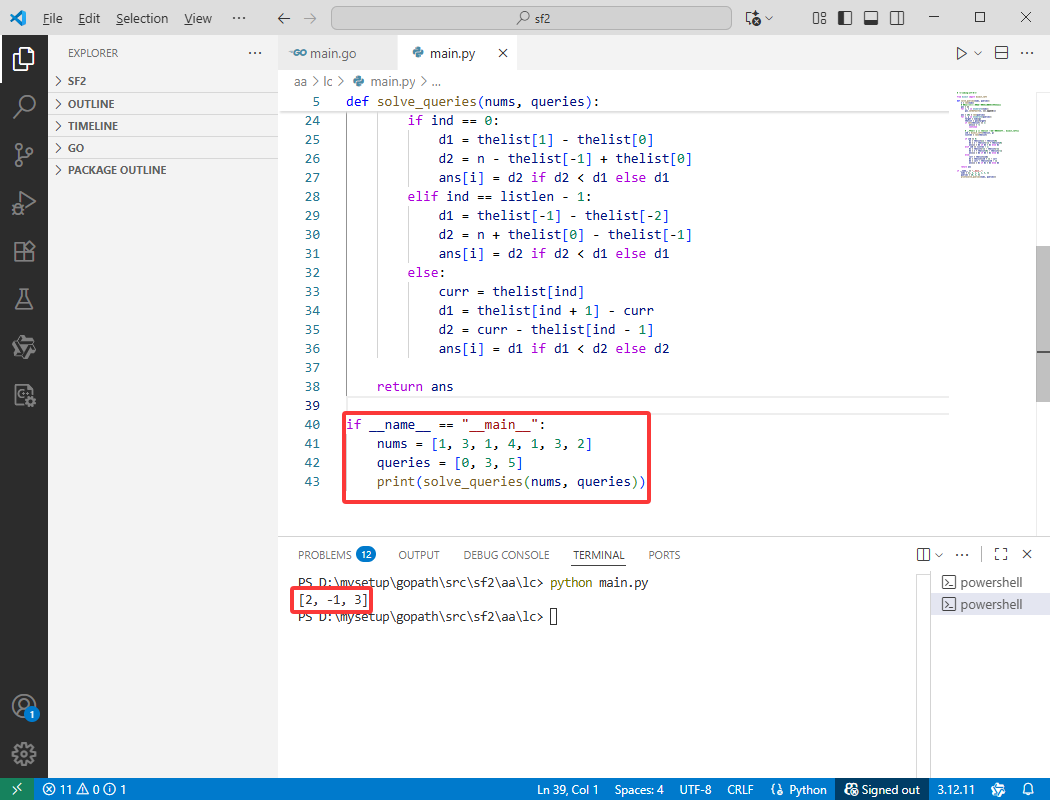Open the Manage gear menu

pyautogui.click(x=23, y=754)
